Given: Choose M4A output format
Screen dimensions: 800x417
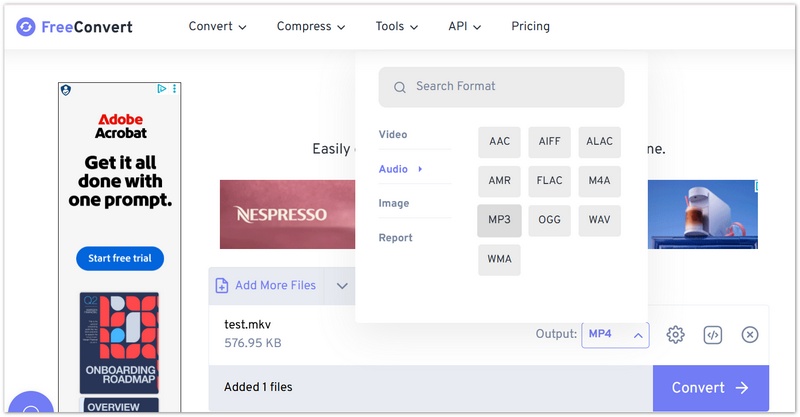Looking at the screenshot, I should (x=599, y=181).
